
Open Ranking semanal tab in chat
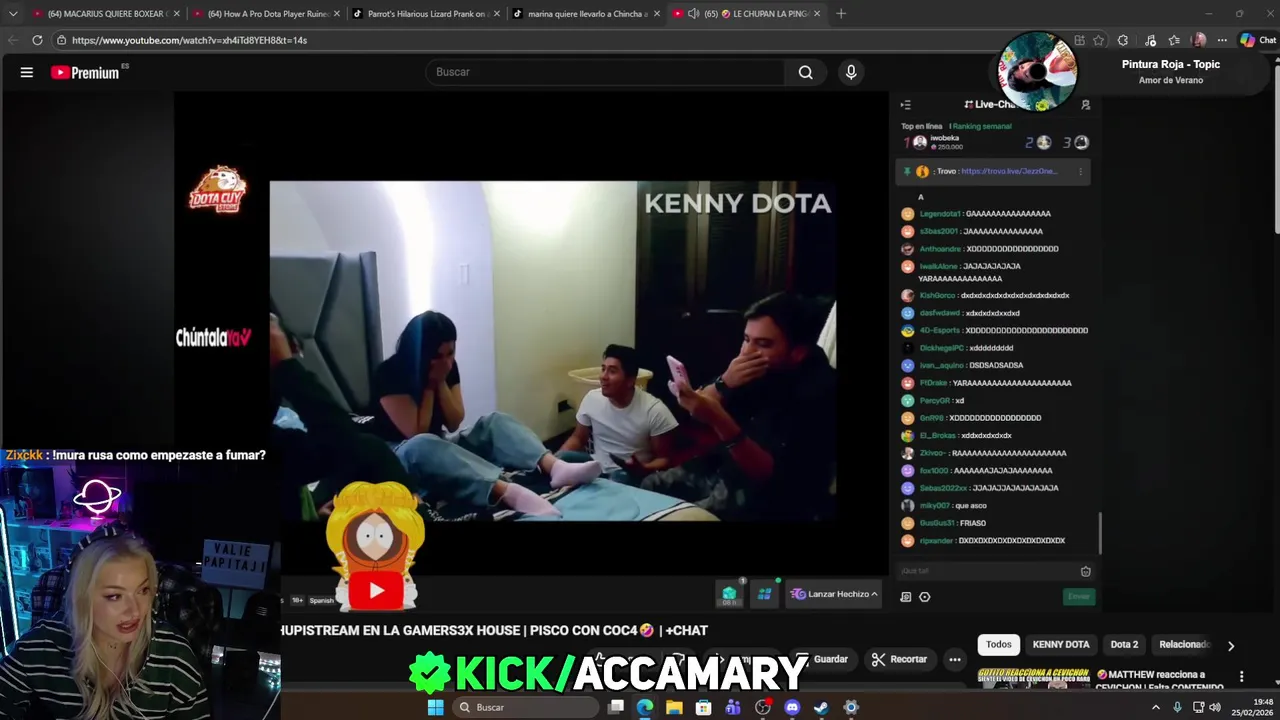(982, 126)
